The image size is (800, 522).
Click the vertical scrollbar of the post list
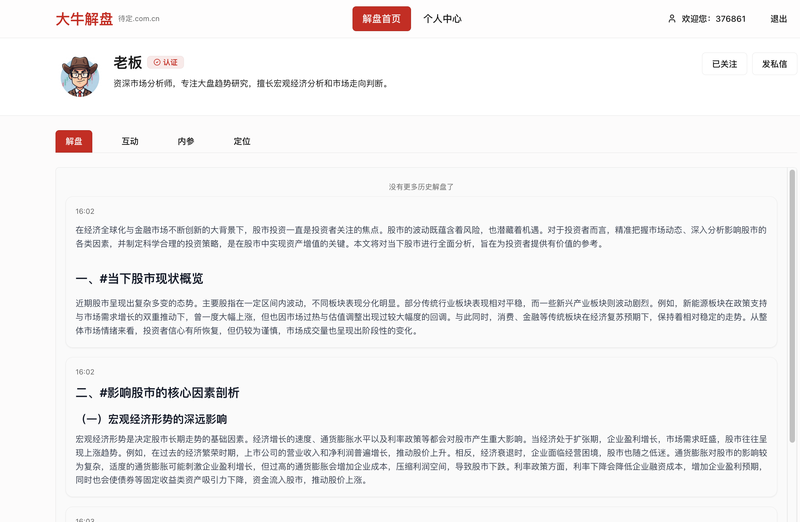point(792,300)
